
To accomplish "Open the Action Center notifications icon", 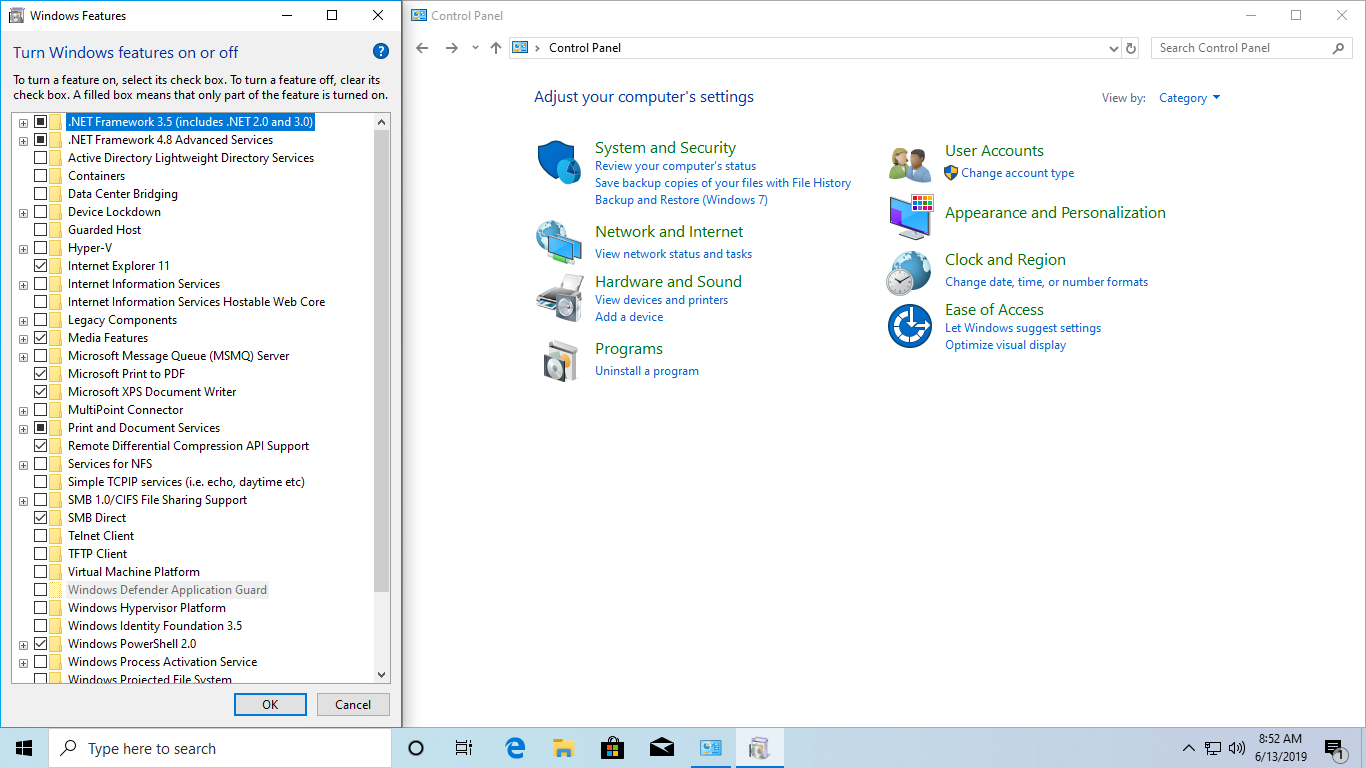I will pos(1334,748).
